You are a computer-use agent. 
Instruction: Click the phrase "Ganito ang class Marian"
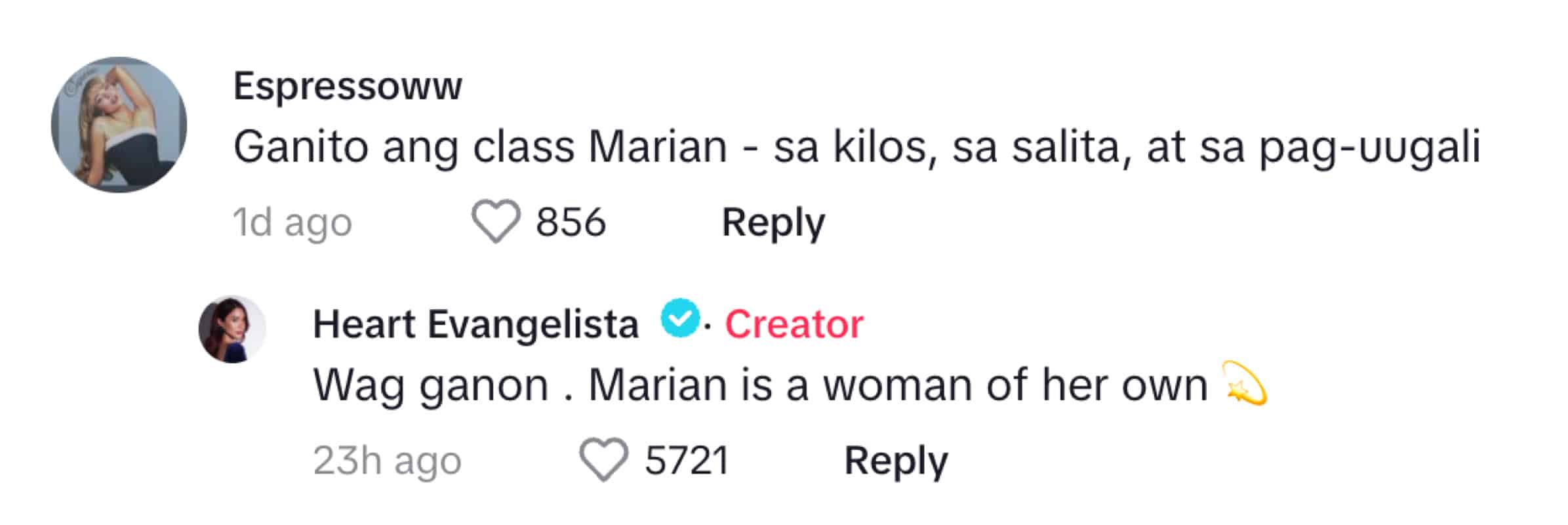(x=480, y=147)
